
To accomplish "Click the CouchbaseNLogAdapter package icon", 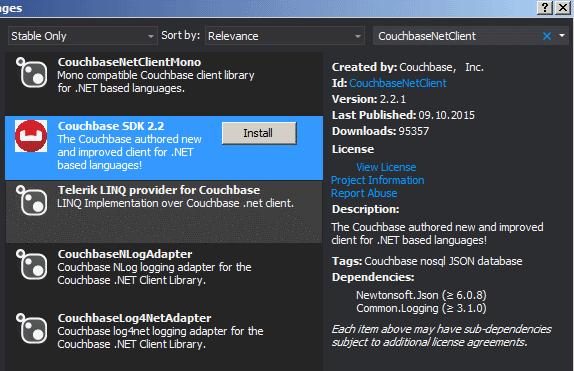I will 31,264.
